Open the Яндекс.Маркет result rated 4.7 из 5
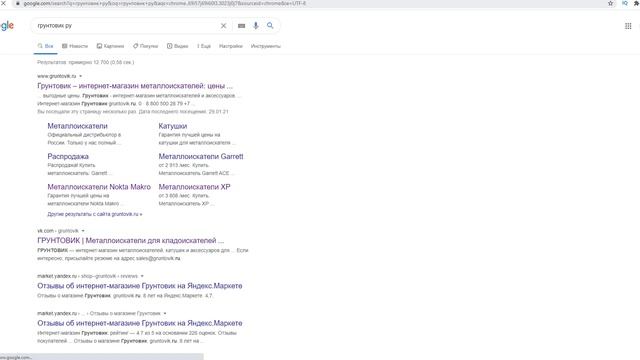 pos(140,323)
